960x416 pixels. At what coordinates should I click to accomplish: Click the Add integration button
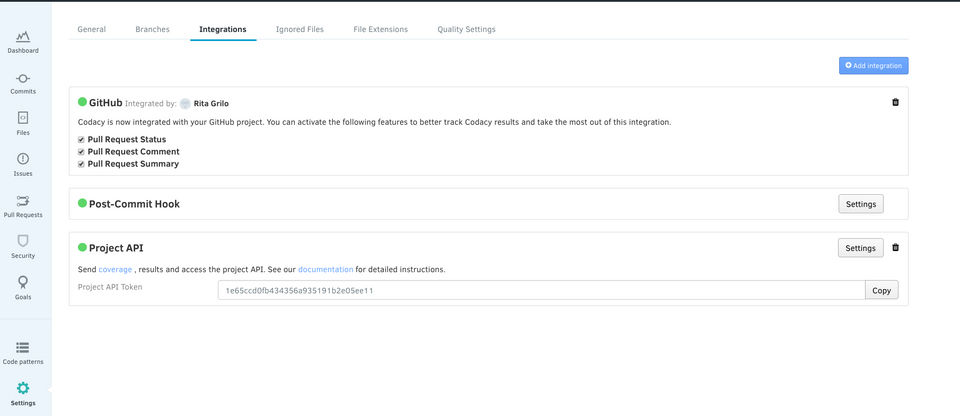tap(873, 66)
